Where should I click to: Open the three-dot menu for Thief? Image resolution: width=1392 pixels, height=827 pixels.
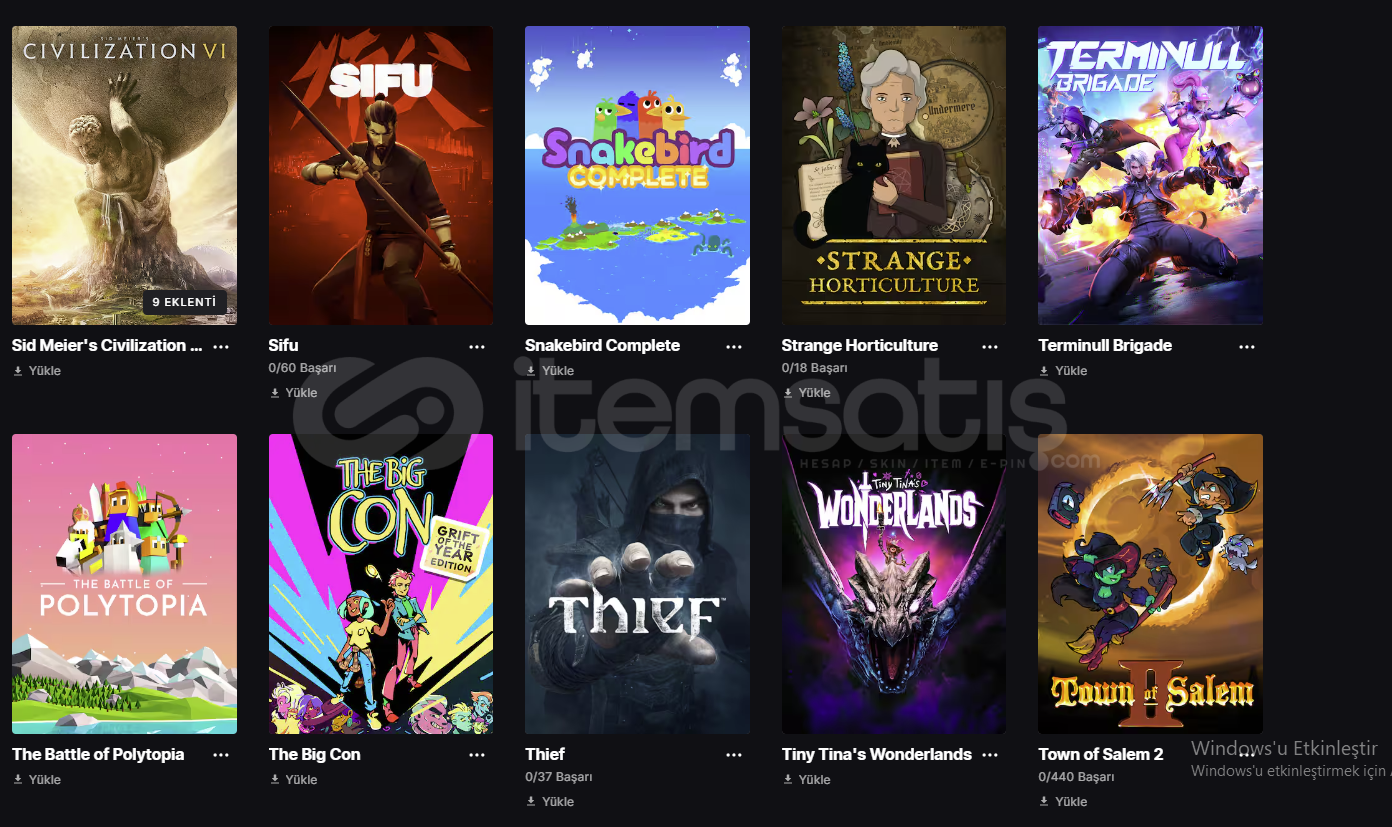[x=734, y=755]
